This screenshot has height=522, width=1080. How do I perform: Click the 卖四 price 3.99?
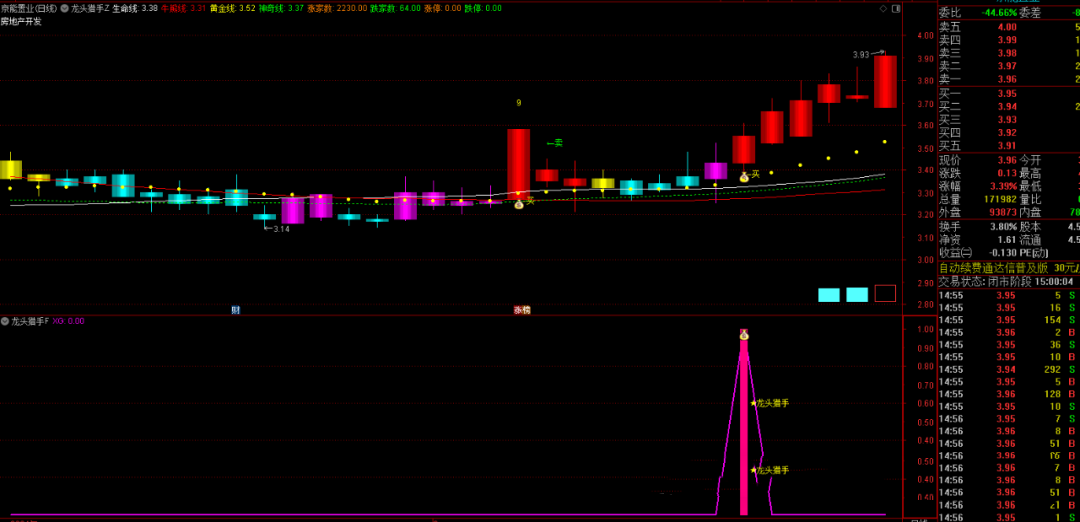point(1007,40)
